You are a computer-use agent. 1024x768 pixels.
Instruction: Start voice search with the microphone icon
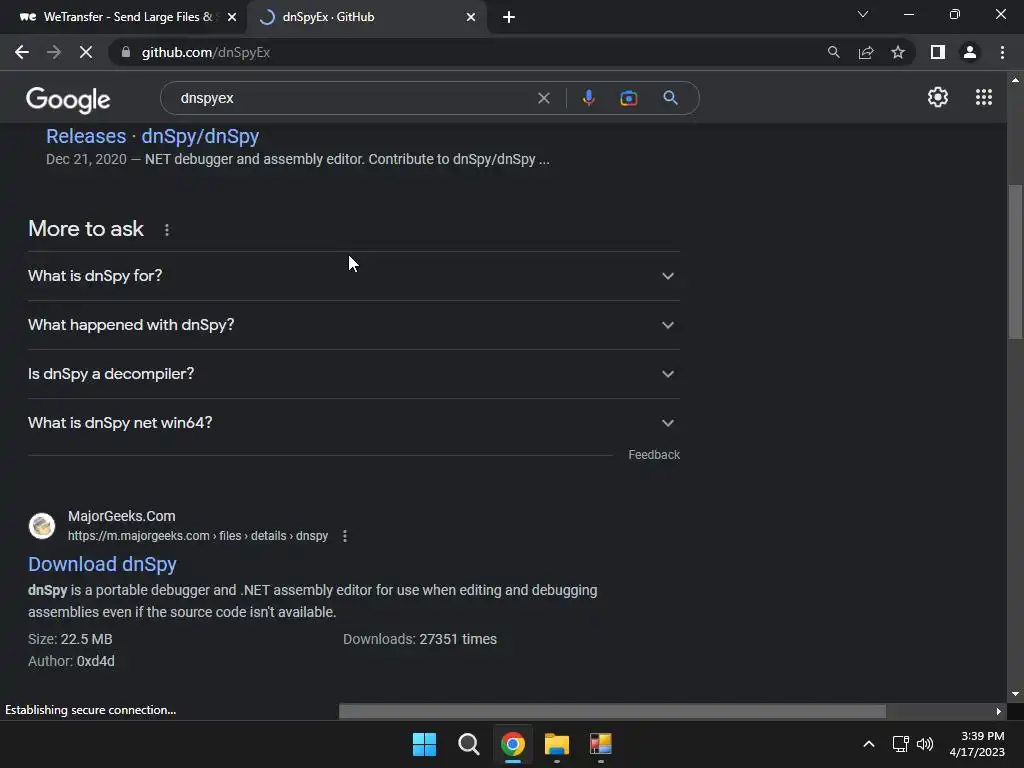588,98
